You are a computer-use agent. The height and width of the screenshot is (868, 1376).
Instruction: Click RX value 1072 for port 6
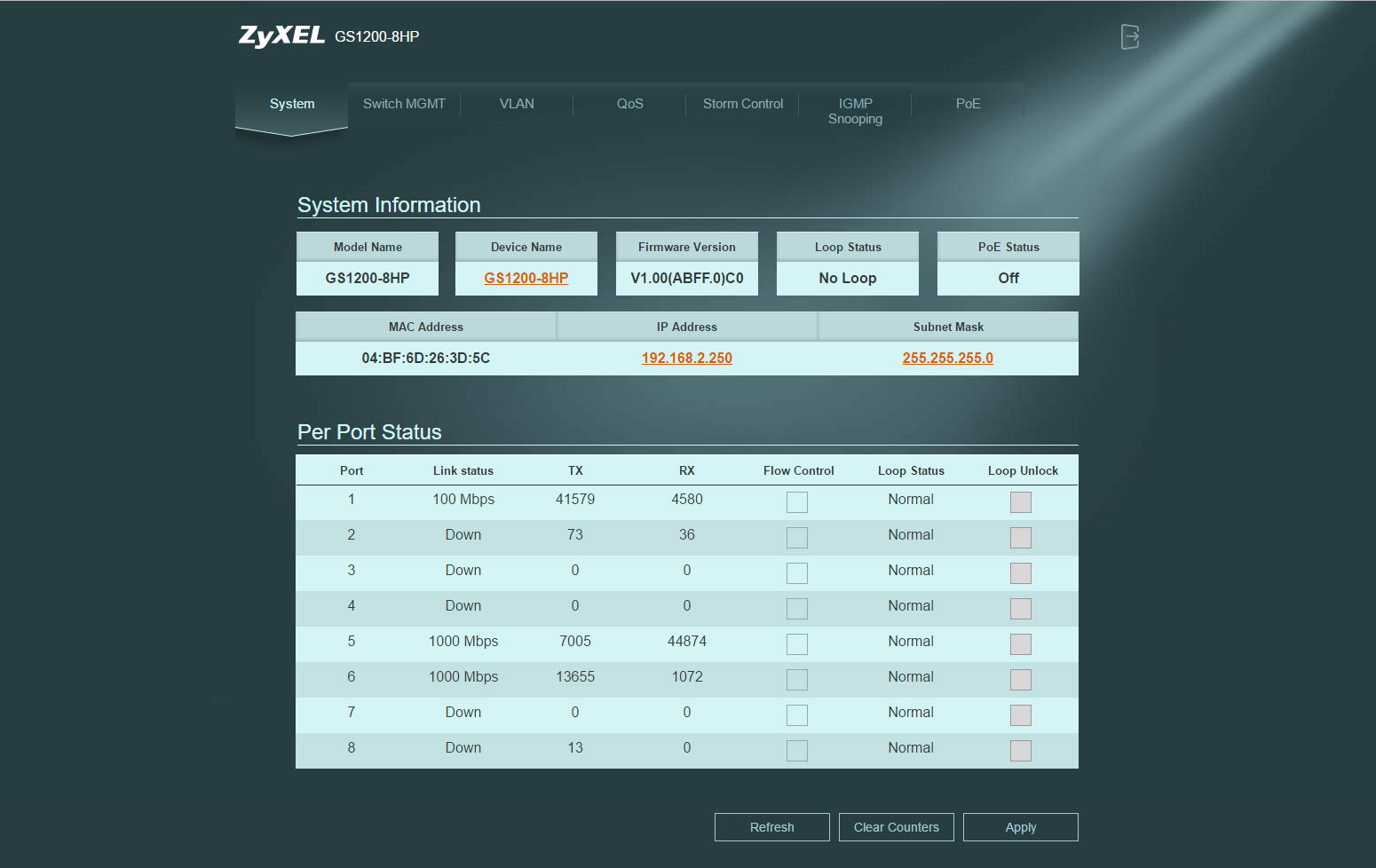[x=687, y=676]
